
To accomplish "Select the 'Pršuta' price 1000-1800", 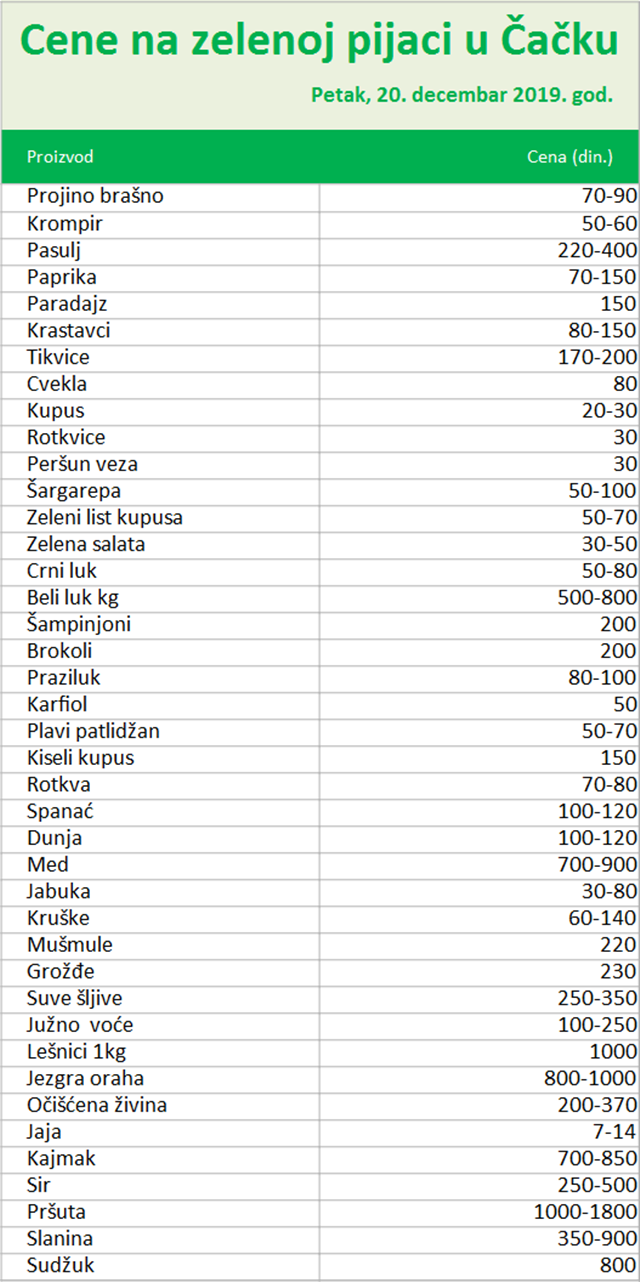I will pyautogui.click(x=586, y=1212).
